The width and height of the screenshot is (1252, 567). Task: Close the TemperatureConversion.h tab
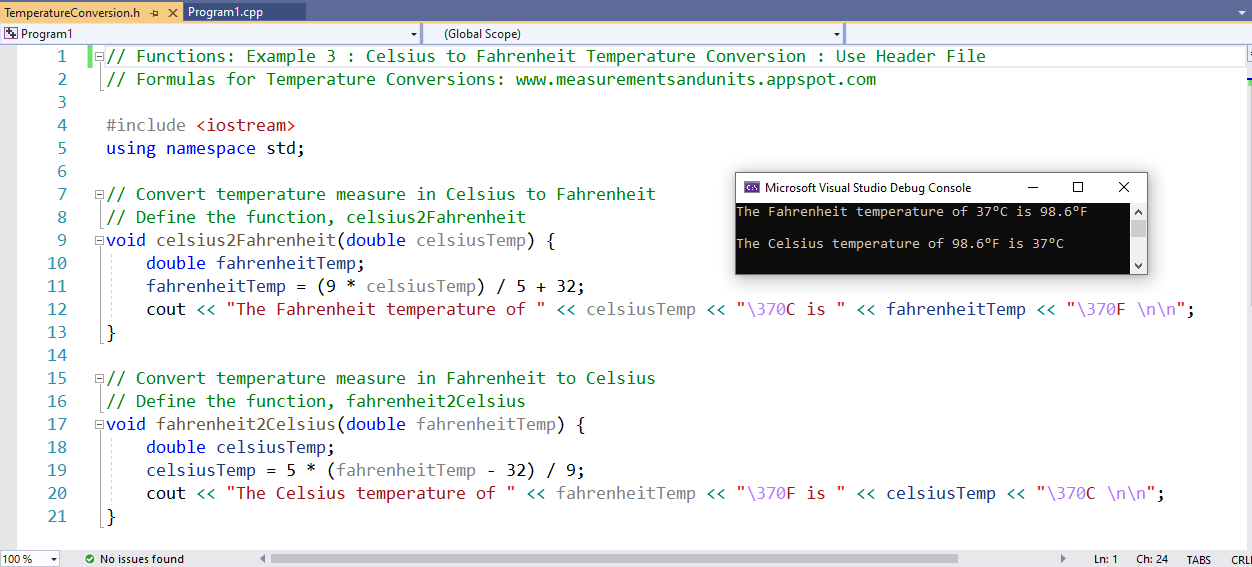(x=171, y=13)
